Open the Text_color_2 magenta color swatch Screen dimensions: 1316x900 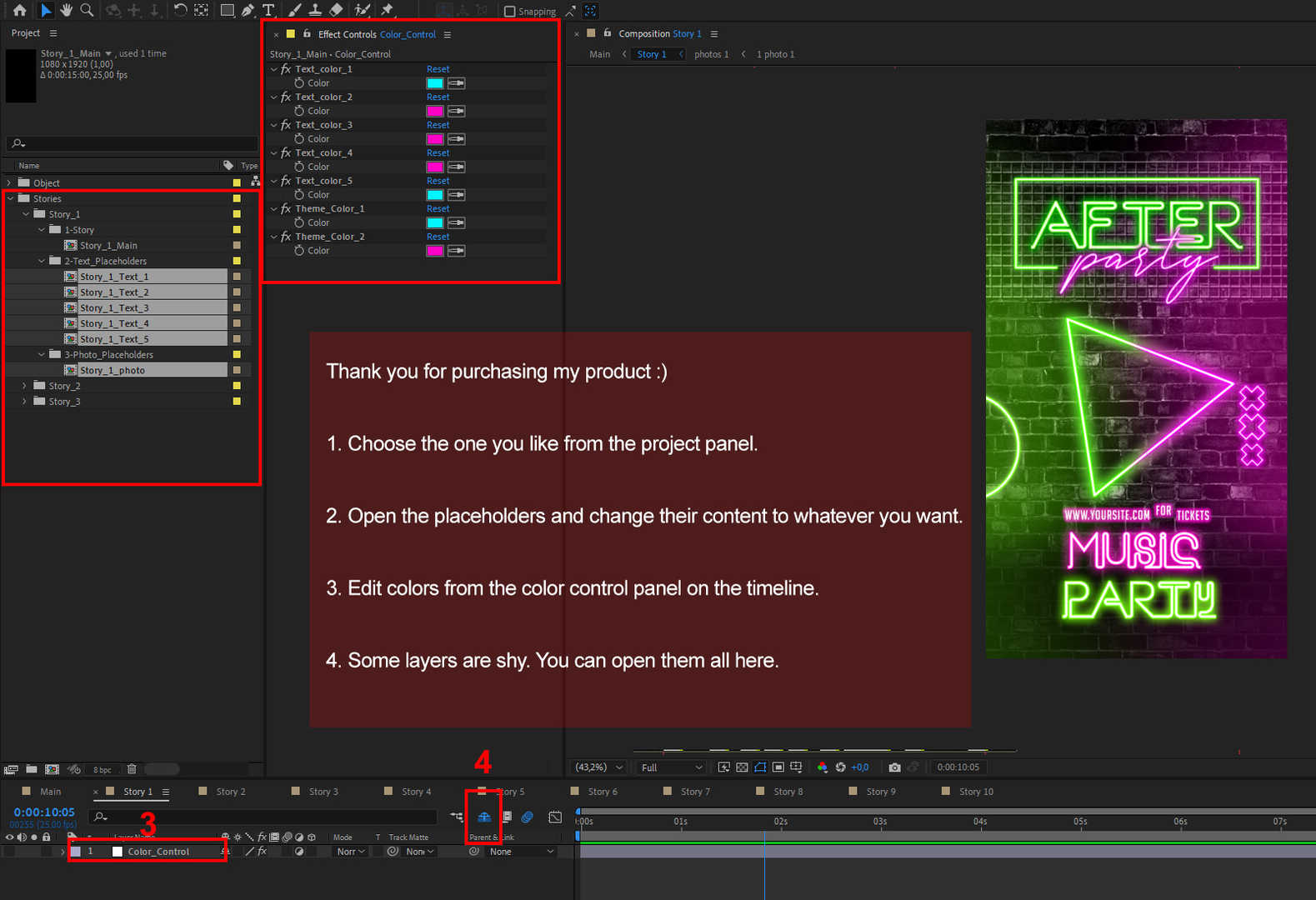(x=435, y=111)
